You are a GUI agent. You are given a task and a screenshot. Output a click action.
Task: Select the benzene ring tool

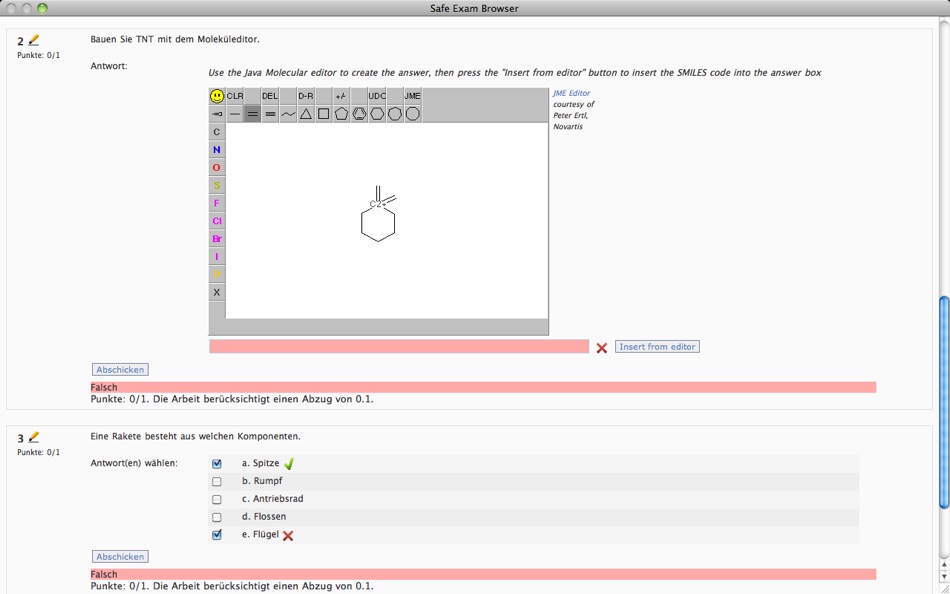359,114
